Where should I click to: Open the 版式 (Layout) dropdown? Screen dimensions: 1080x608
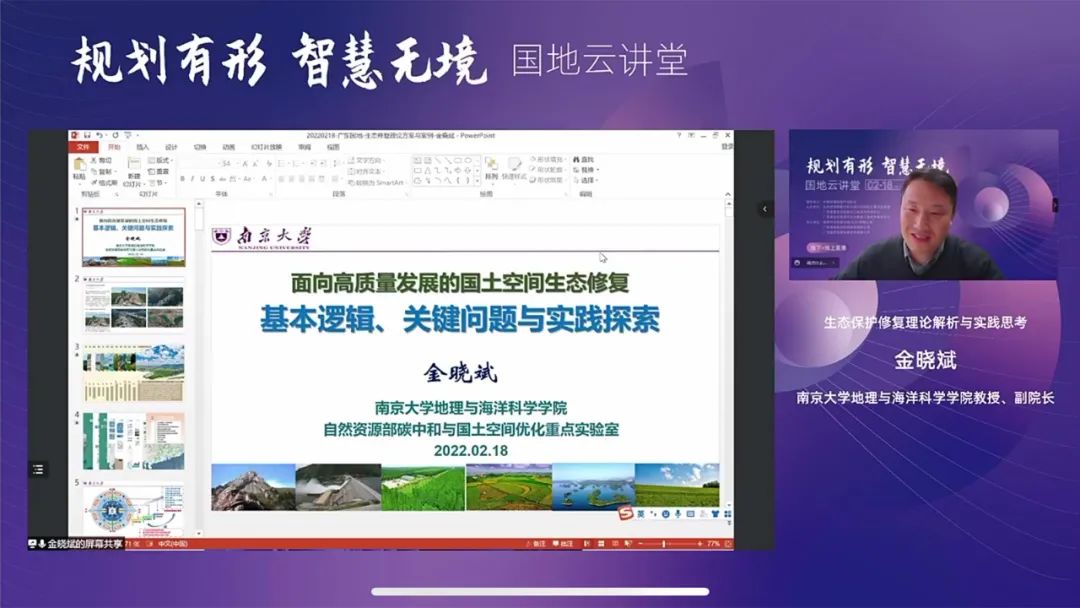160,160
